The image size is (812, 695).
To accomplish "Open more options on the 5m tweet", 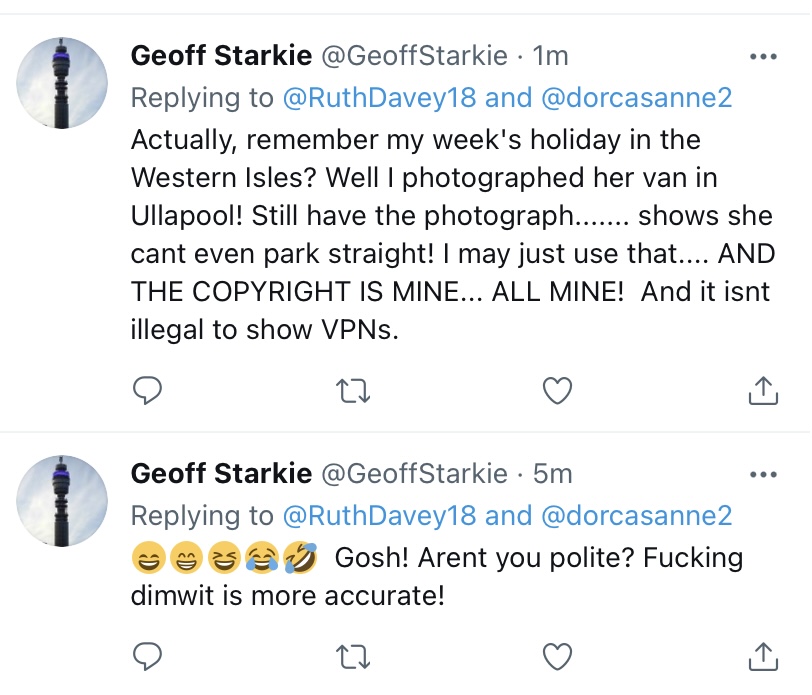I will [x=763, y=474].
